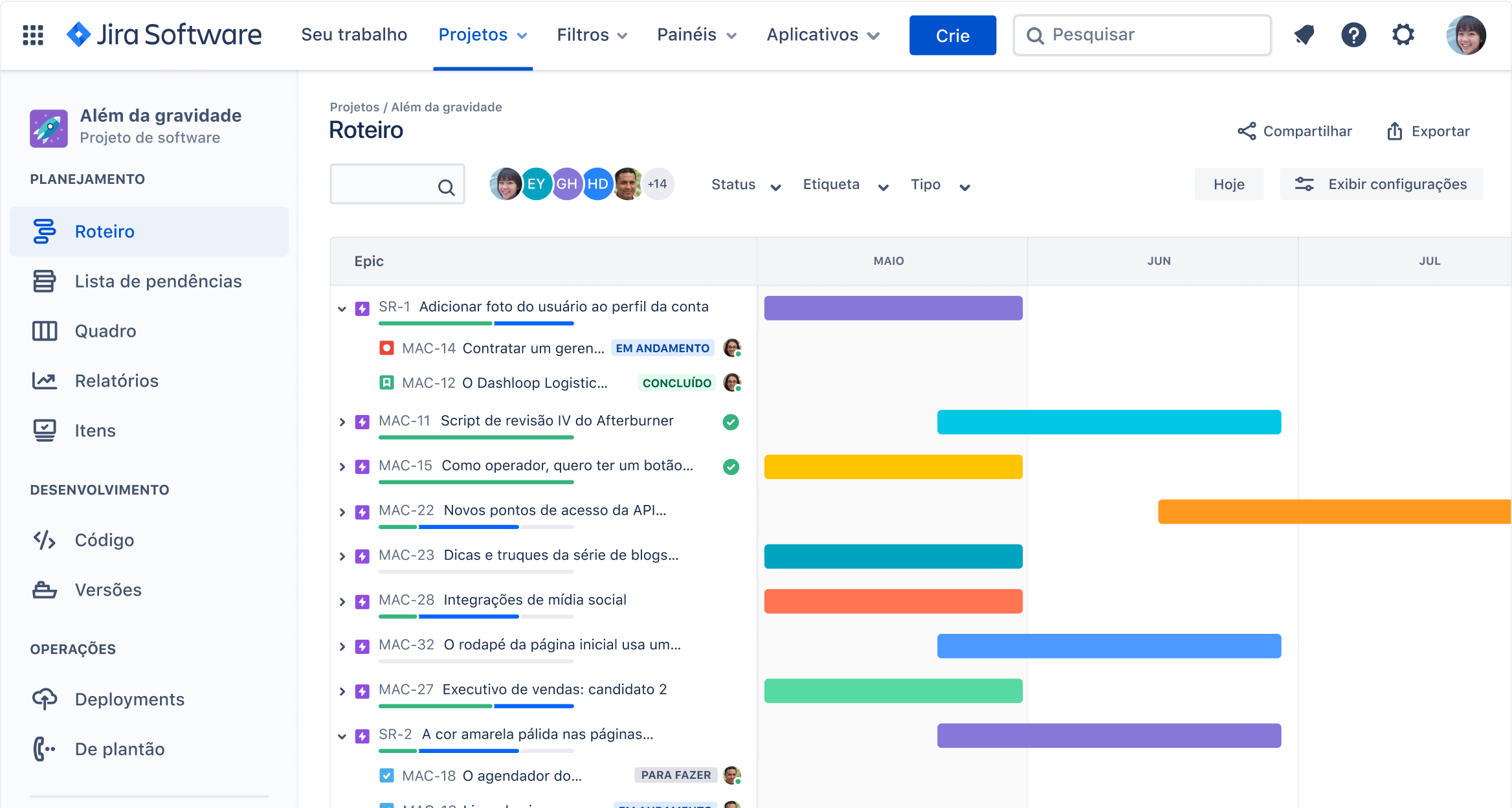Select the purple SR-1 timeline bar
Screen dimensions: 1512x808
tap(892, 308)
